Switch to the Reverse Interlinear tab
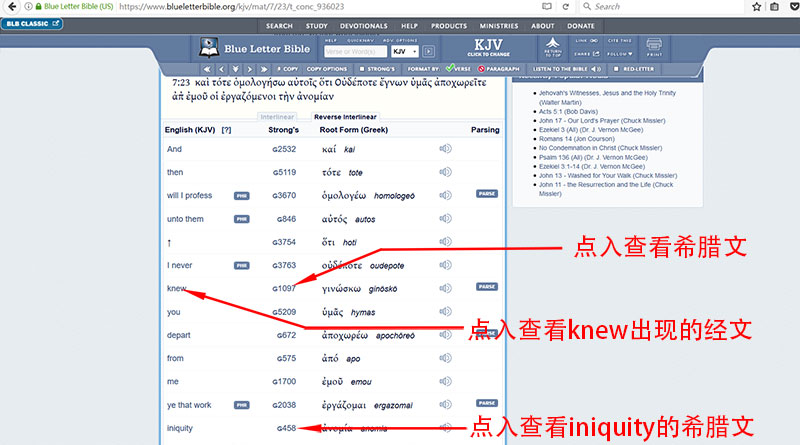Screen dimensions: 800x445 (x=345, y=117)
